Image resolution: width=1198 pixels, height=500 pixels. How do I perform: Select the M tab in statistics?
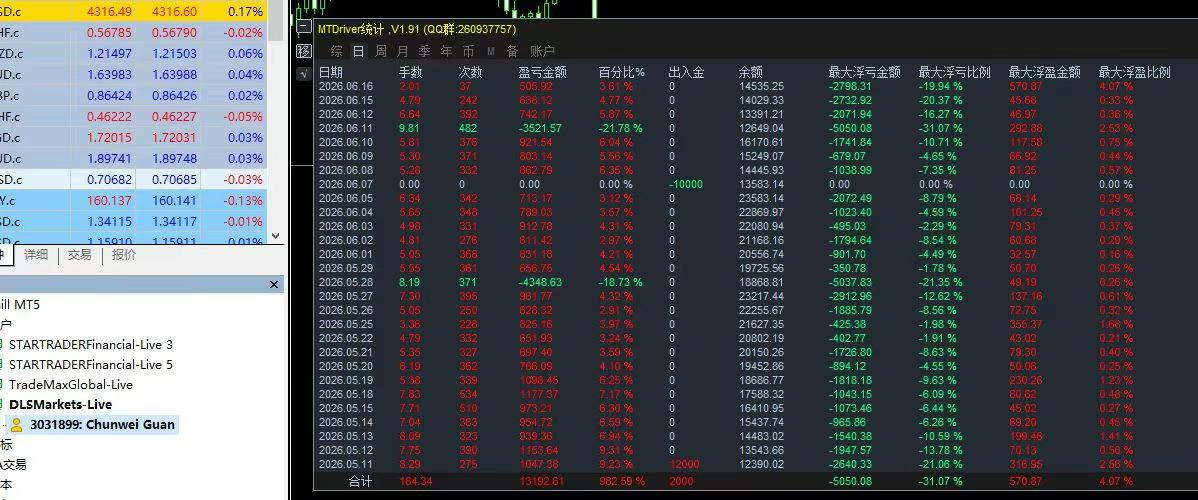point(491,51)
